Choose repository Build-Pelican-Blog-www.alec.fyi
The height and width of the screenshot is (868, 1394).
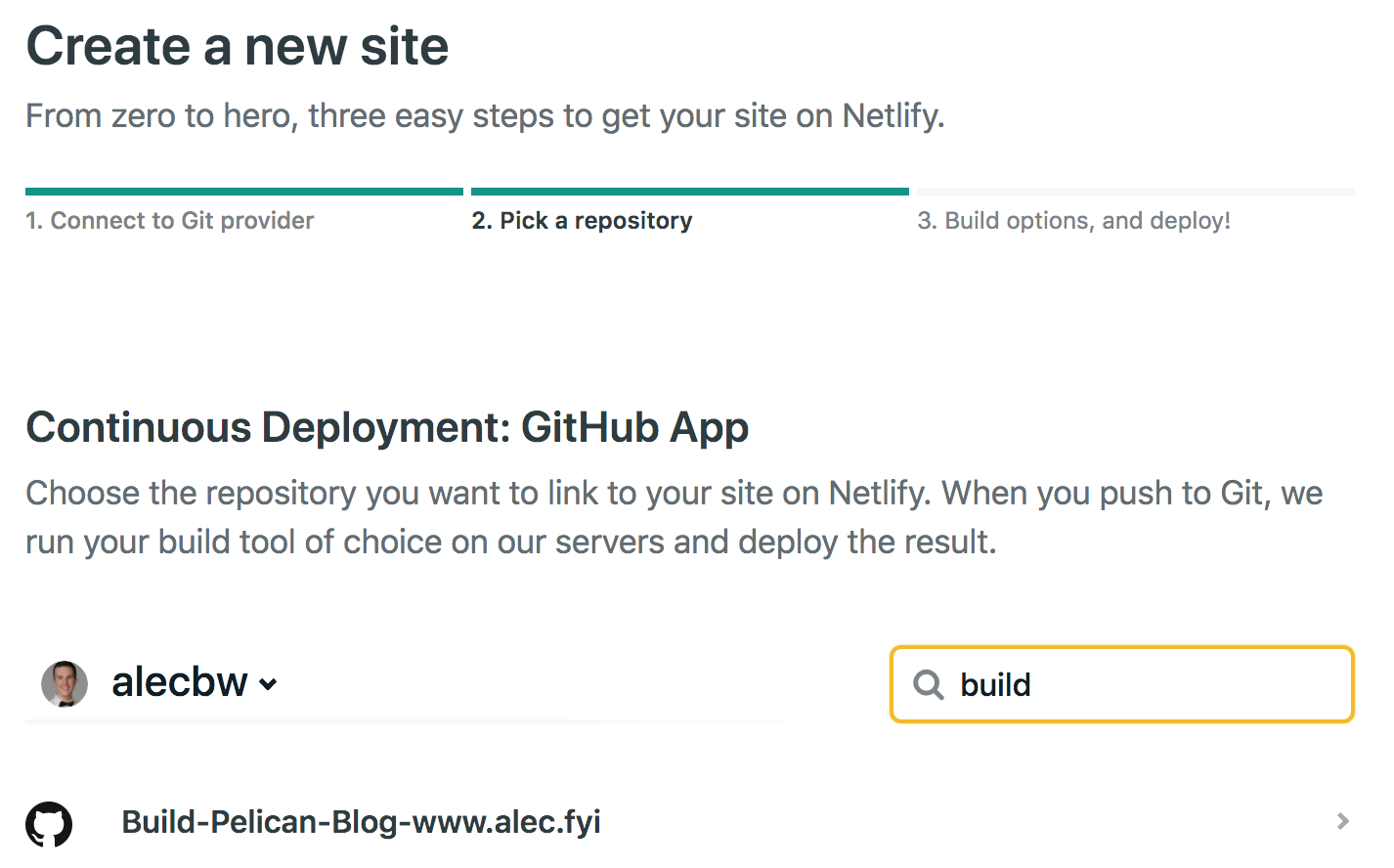coord(361,822)
